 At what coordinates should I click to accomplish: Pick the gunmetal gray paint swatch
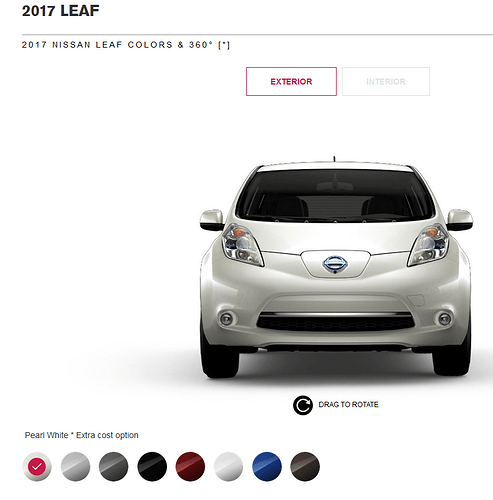(x=114, y=466)
